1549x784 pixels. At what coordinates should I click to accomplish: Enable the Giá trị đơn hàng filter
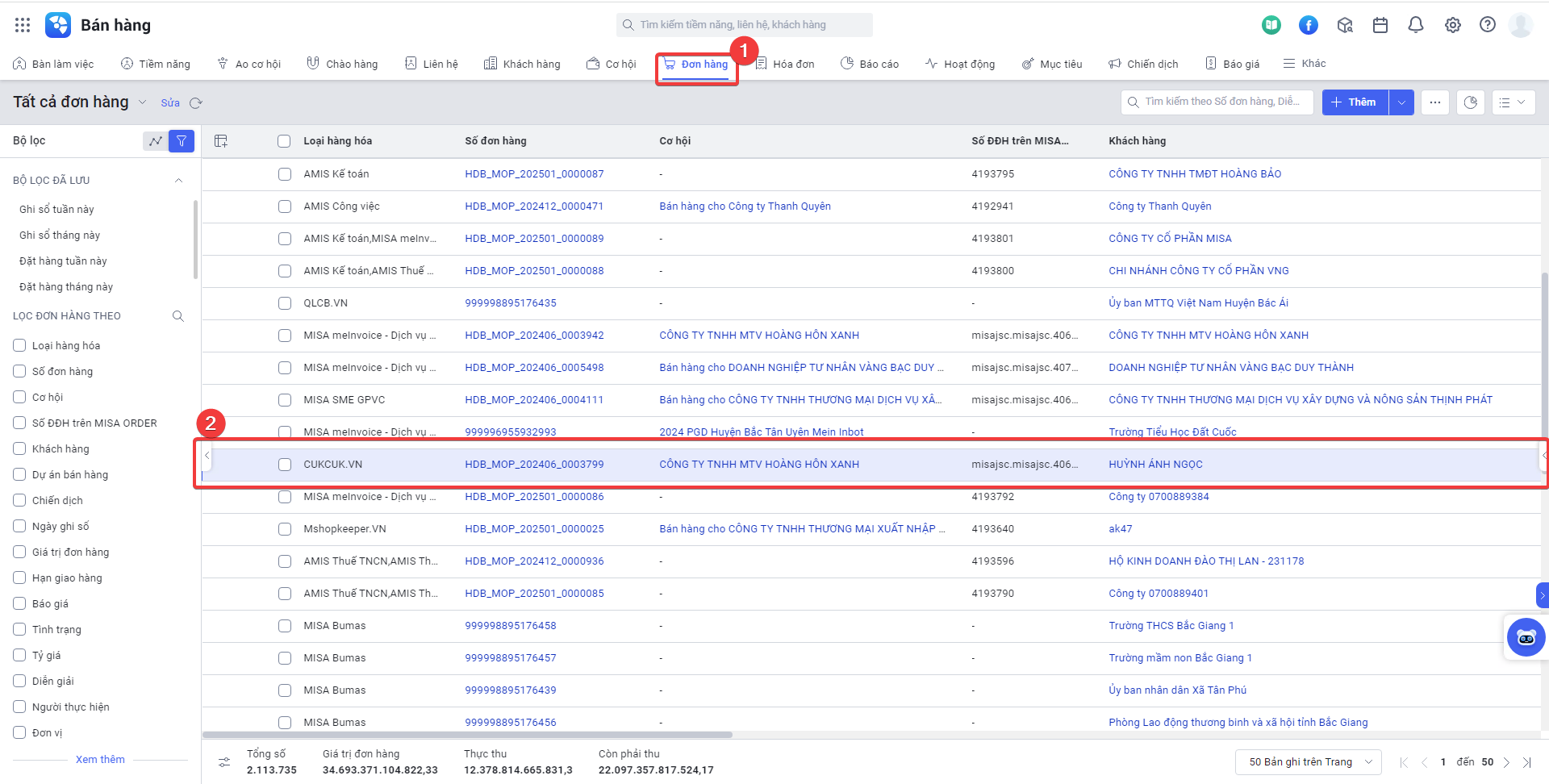(20, 552)
